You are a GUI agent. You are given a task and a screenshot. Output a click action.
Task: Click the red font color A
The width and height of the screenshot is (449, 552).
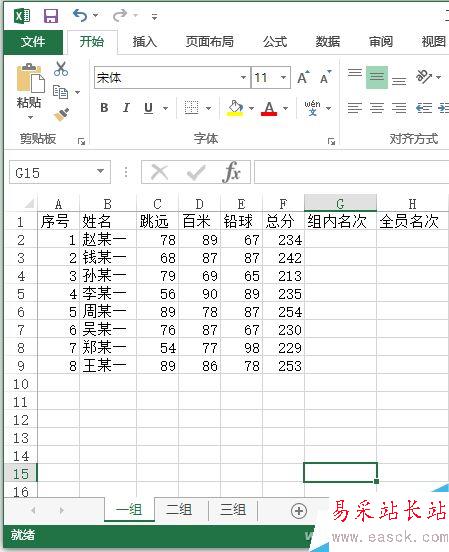point(269,108)
